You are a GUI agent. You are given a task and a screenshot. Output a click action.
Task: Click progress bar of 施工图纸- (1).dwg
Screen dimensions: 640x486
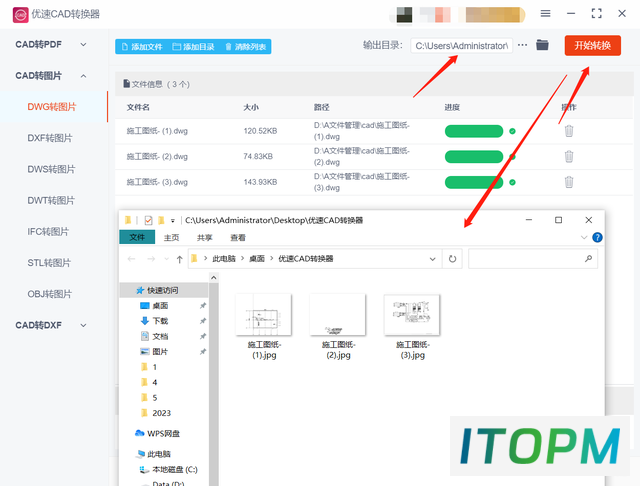[x=474, y=131]
